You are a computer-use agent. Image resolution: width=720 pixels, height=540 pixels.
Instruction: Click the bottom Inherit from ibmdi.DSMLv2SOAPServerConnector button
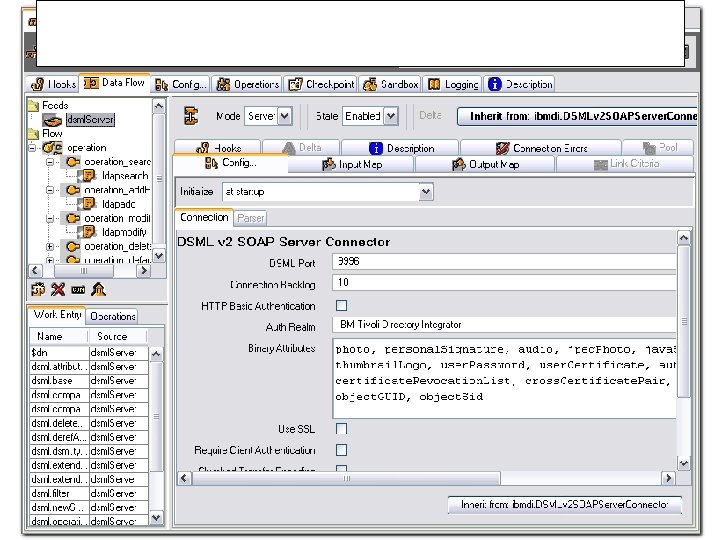[565, 505]
